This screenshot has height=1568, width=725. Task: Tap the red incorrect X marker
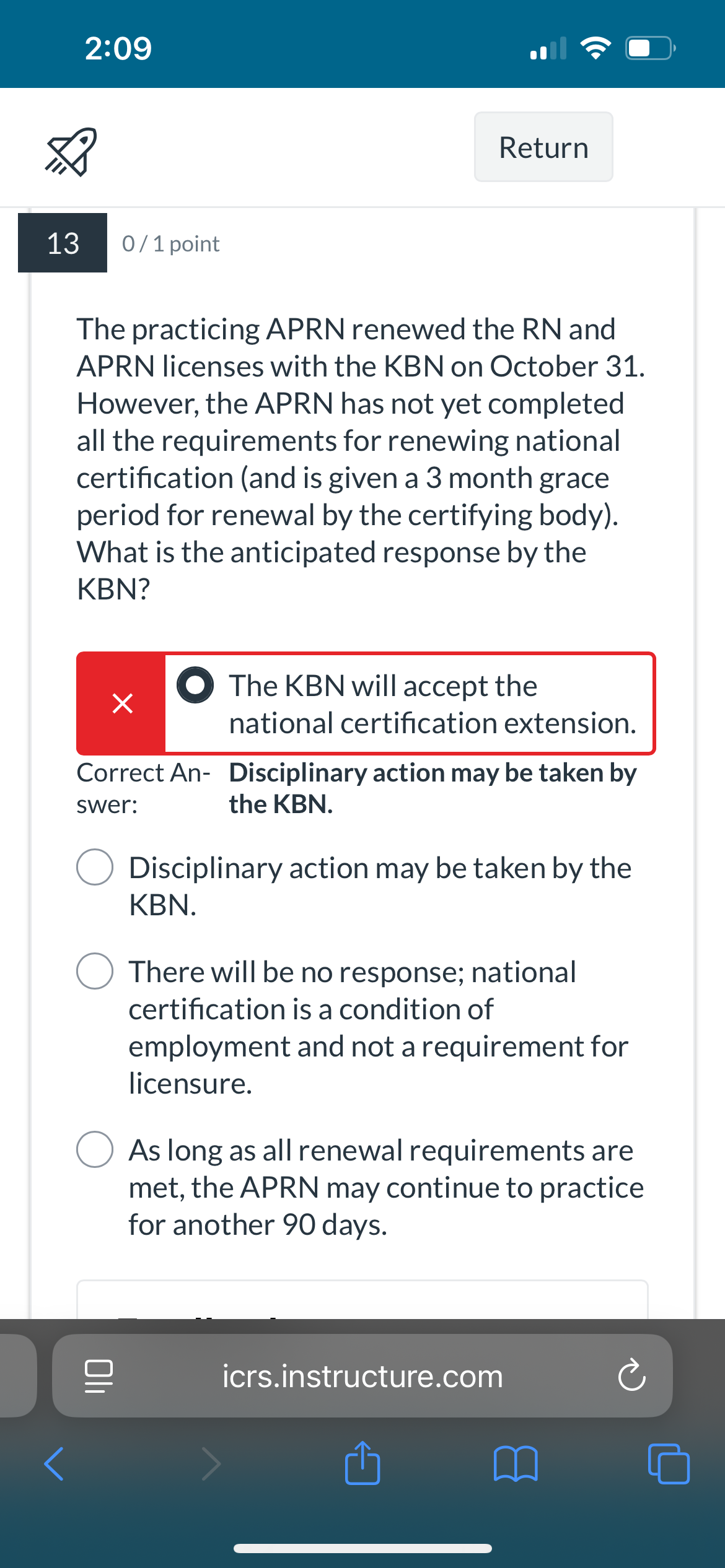coord(122,703)
